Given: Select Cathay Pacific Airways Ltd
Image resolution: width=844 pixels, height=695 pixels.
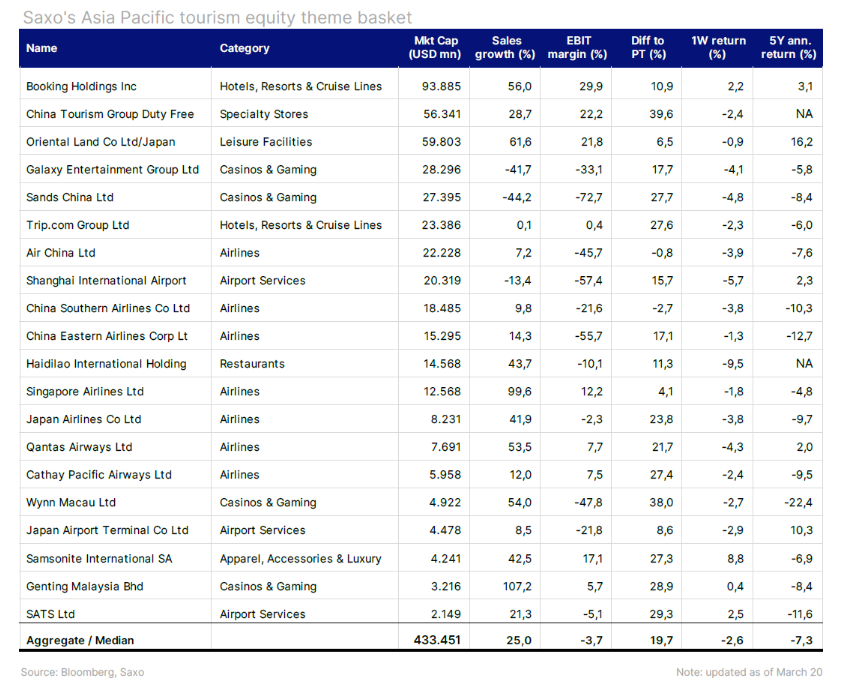Looking at the screenshot, I should (99, 475).
